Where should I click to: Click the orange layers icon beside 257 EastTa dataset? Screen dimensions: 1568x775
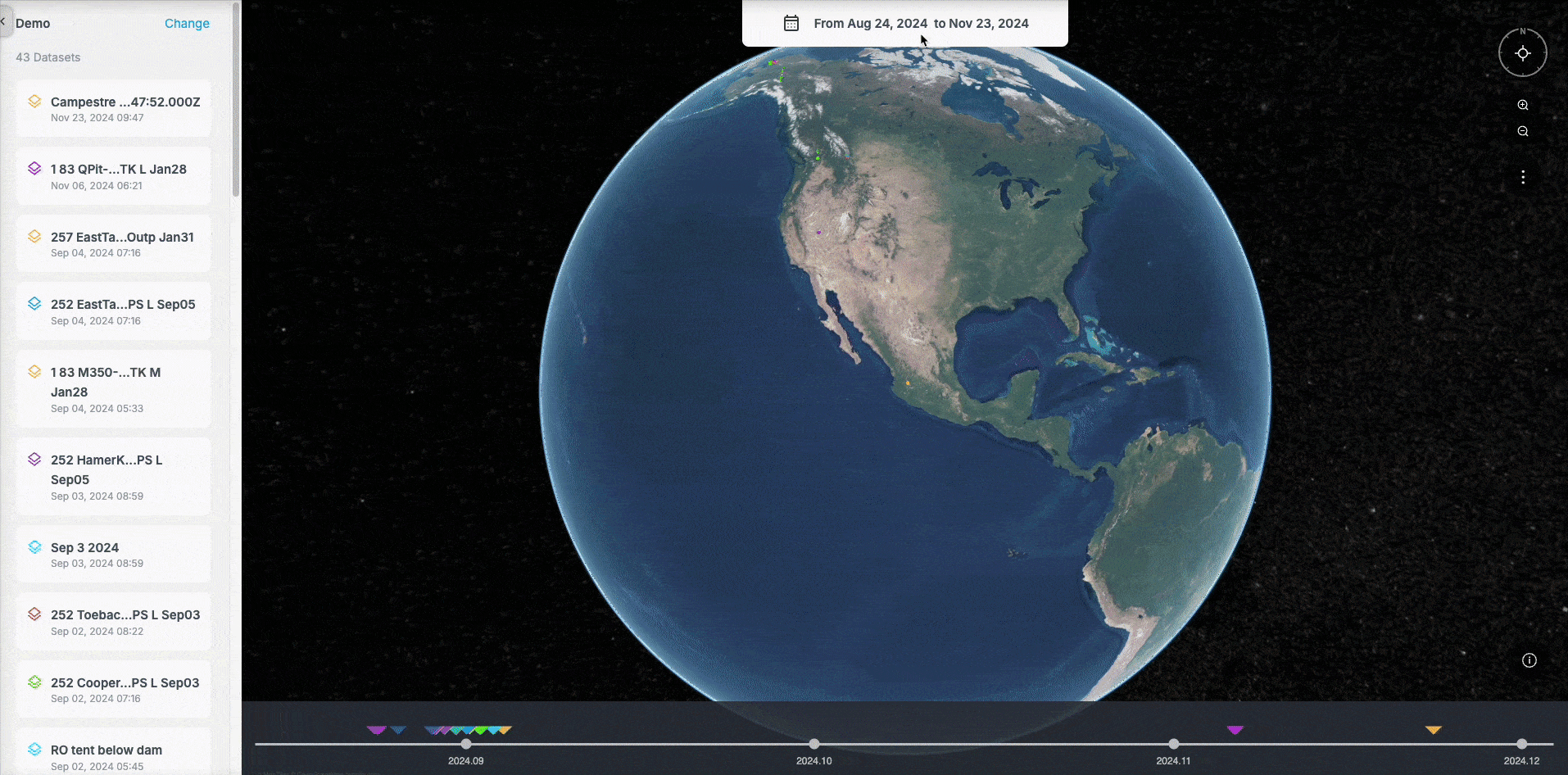(x=34, y=237)
